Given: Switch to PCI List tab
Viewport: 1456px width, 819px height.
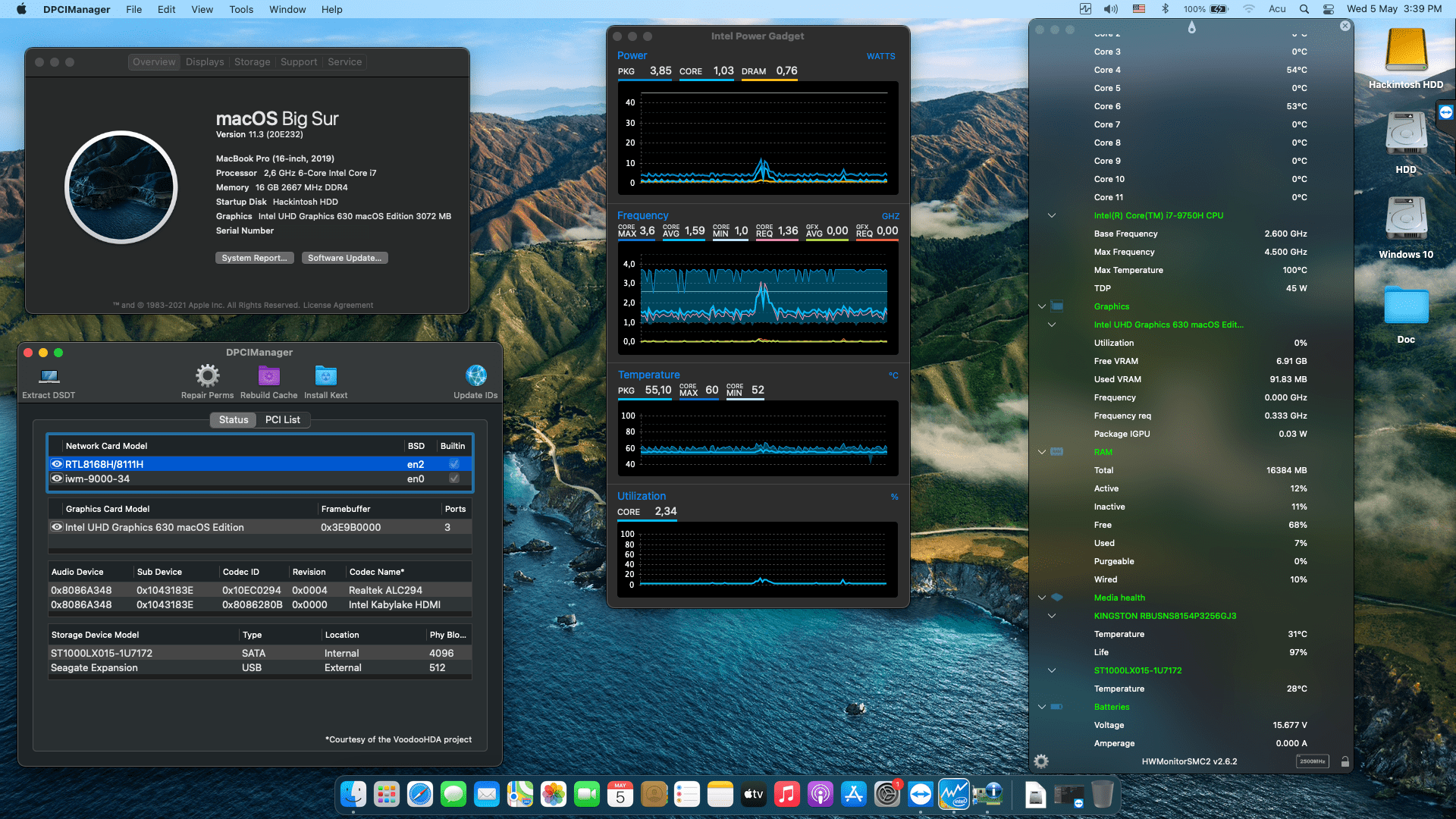Looking at the screenshot, I should [x=283, y=420].
